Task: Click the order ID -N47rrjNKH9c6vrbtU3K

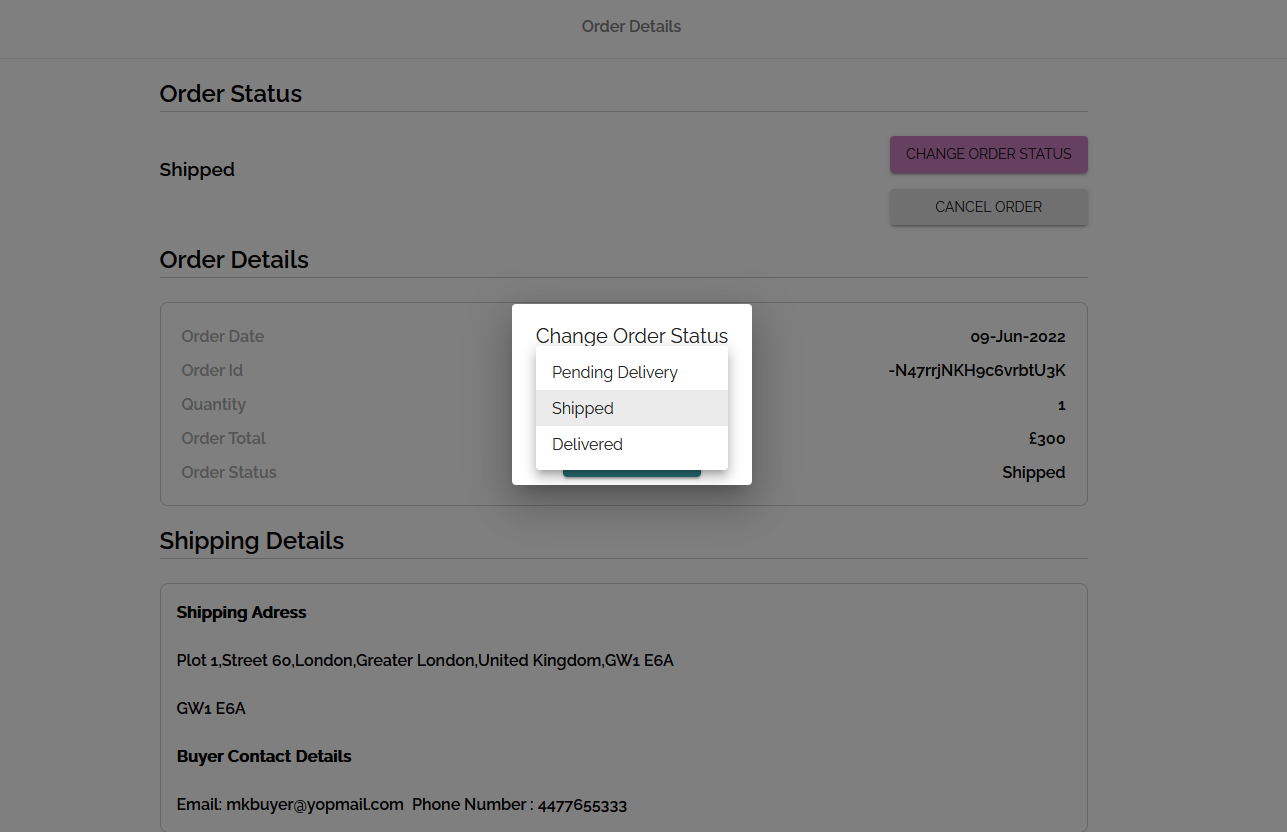Action: pos(976,371)
